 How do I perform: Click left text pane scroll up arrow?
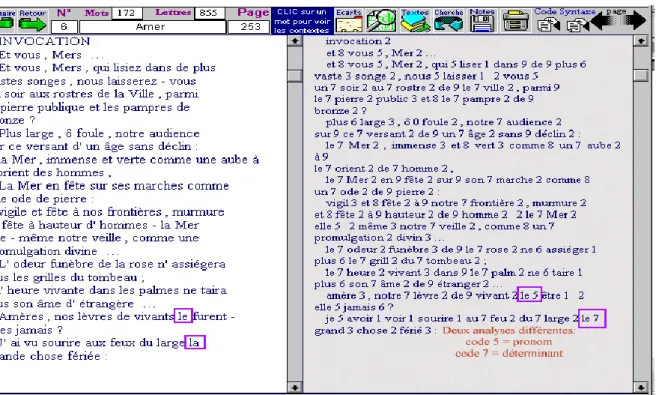[295, 41]
